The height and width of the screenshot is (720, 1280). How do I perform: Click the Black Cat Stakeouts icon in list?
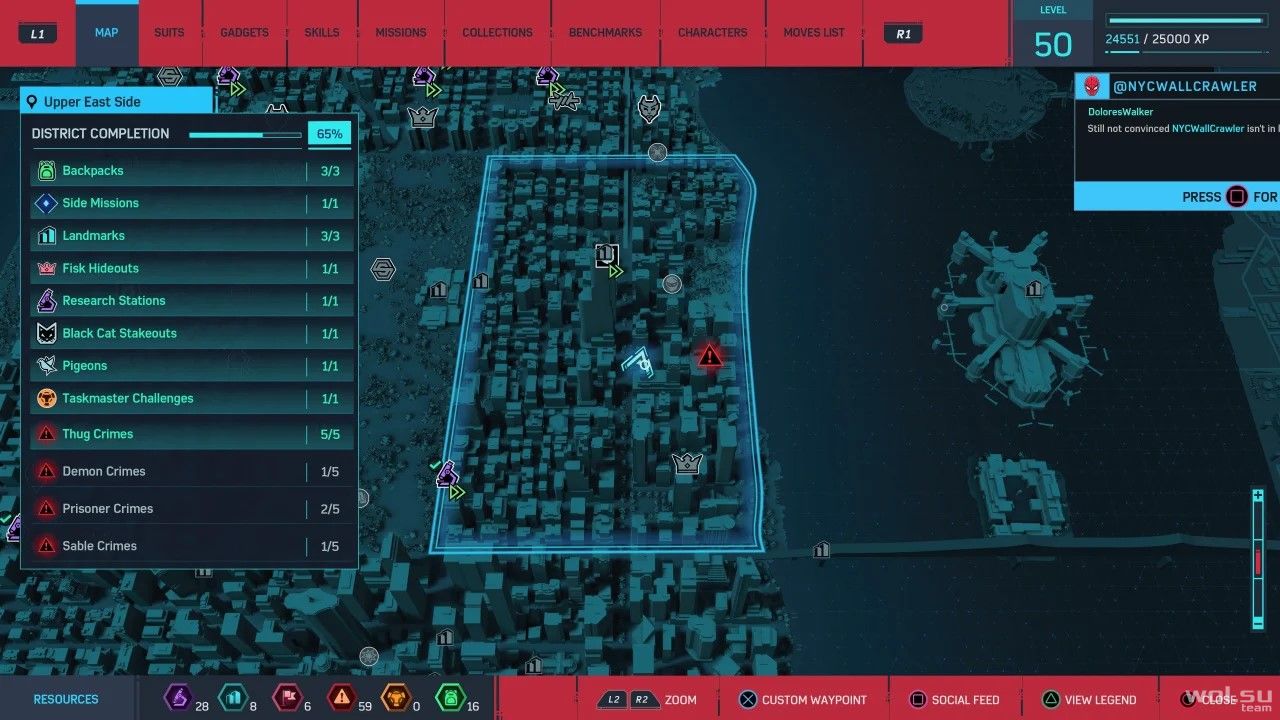pyautogui.click(x=46, y=333)
